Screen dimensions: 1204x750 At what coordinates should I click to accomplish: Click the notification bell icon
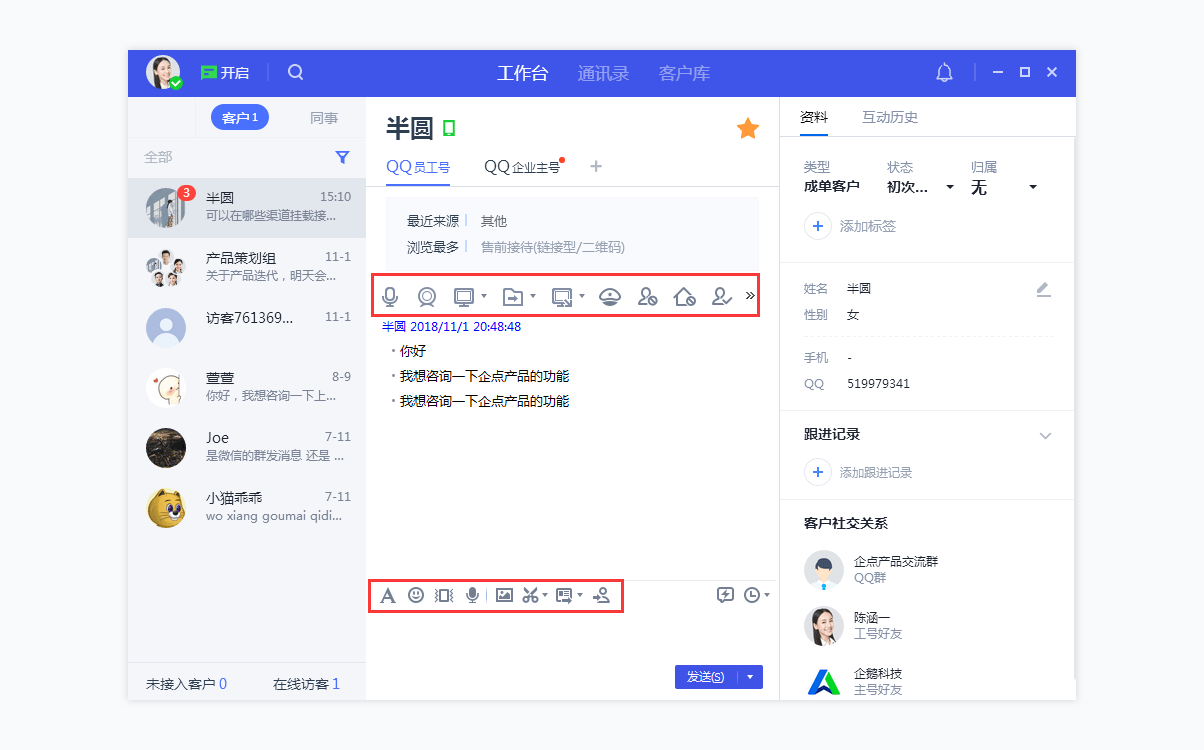tap(943, 72)
